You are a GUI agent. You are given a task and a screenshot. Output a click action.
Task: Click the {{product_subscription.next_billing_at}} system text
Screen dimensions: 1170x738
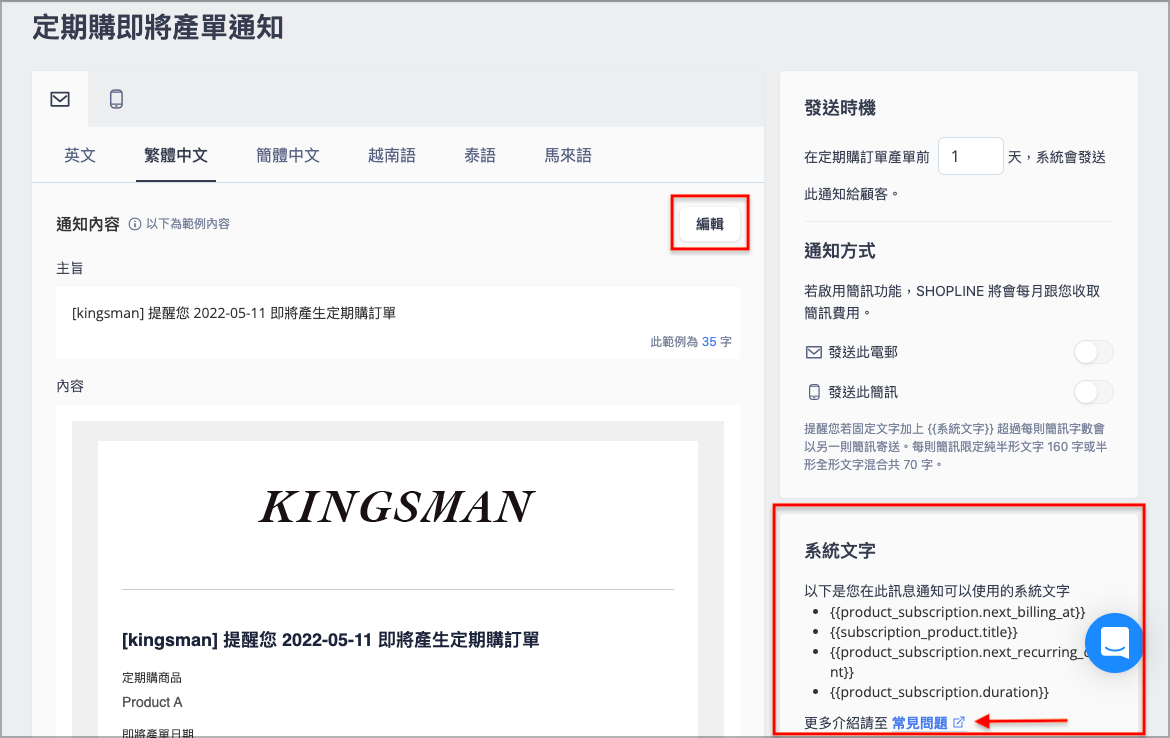957,612
